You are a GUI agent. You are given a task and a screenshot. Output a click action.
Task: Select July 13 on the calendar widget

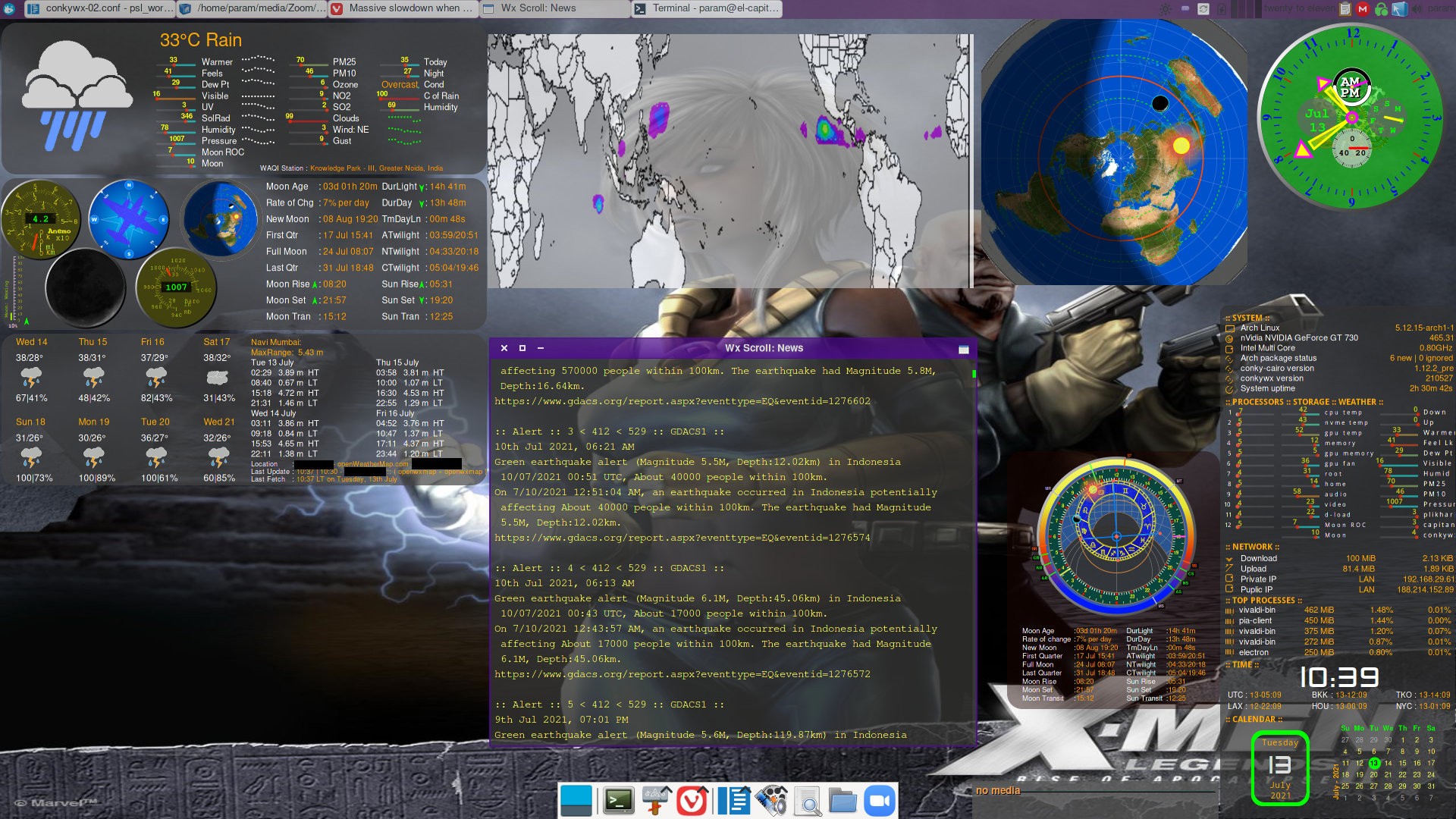(x=1374, y=764)
